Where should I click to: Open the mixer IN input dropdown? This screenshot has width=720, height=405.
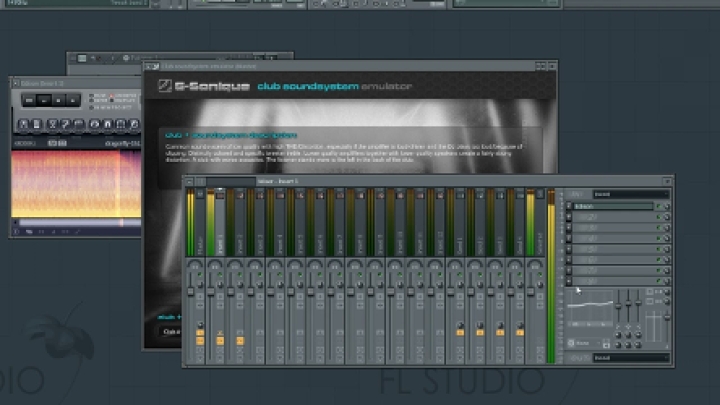(631, 194)
